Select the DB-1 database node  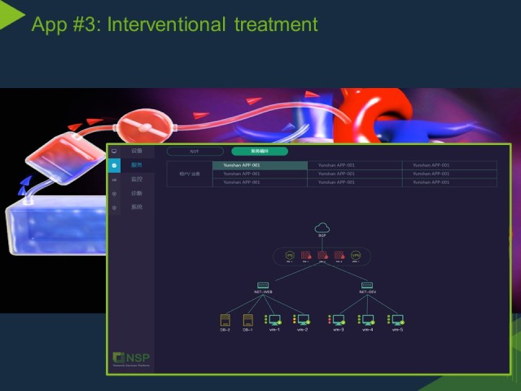(248, 320)
